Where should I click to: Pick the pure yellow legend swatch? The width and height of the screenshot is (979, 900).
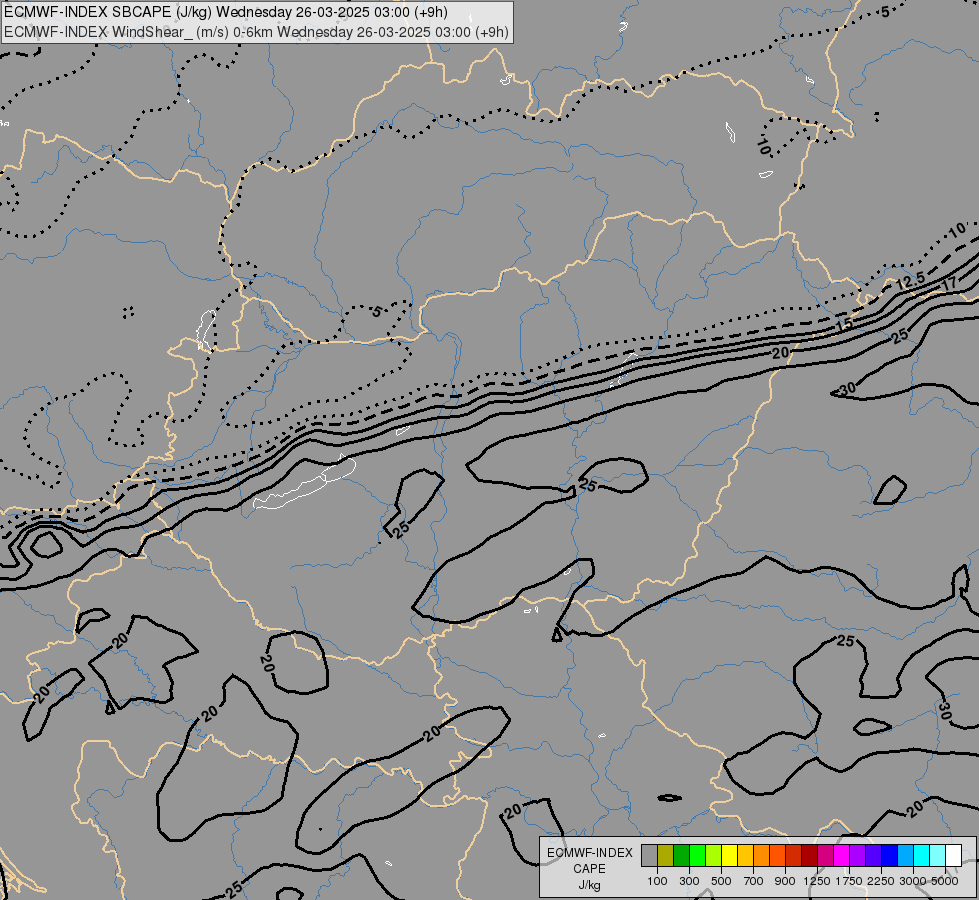point(729,856)
